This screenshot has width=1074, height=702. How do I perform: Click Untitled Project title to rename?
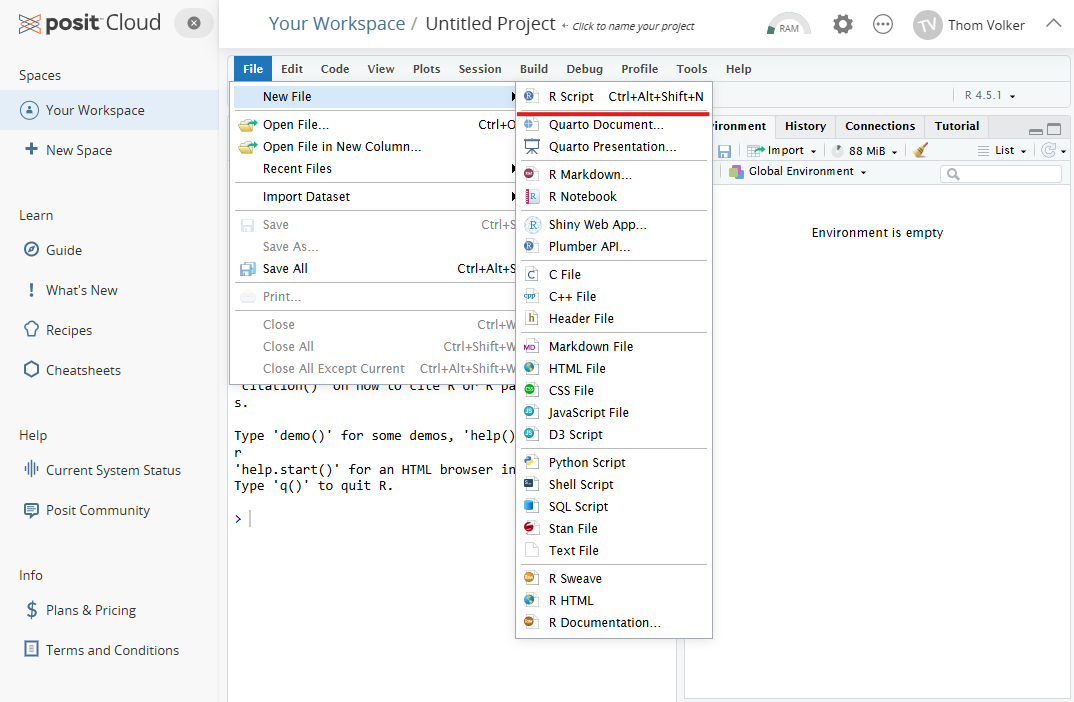[490, 24]
